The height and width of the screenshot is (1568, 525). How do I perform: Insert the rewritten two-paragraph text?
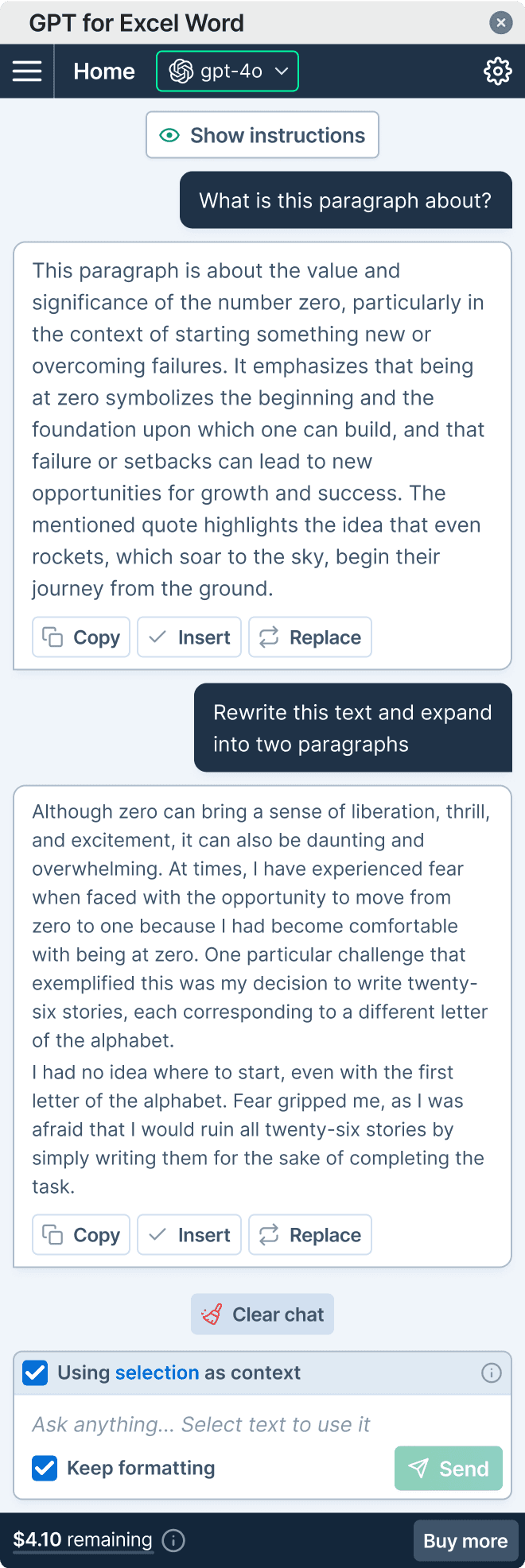point(189,1234)
